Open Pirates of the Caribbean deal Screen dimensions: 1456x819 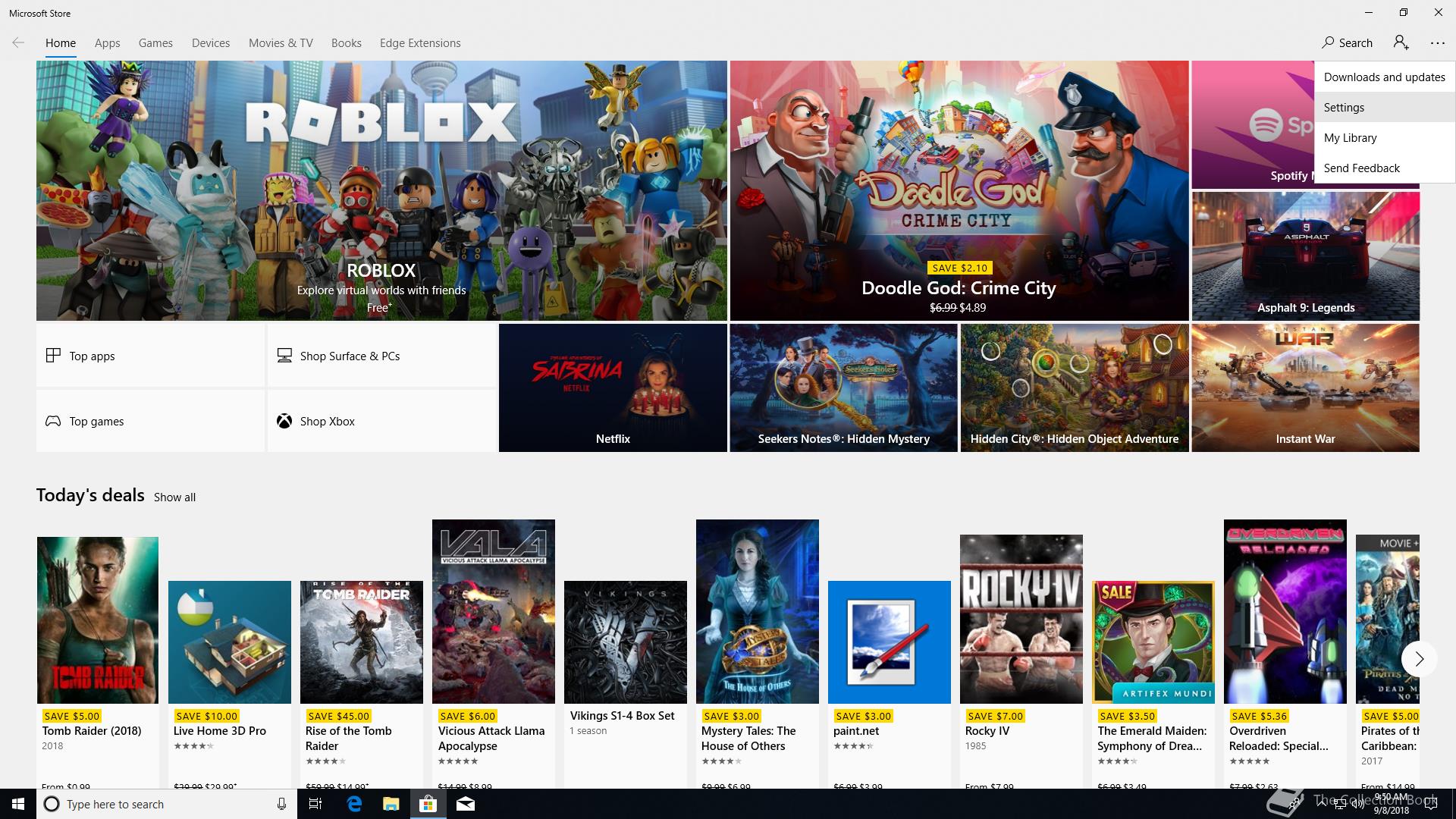click(x=1388, y=661)
